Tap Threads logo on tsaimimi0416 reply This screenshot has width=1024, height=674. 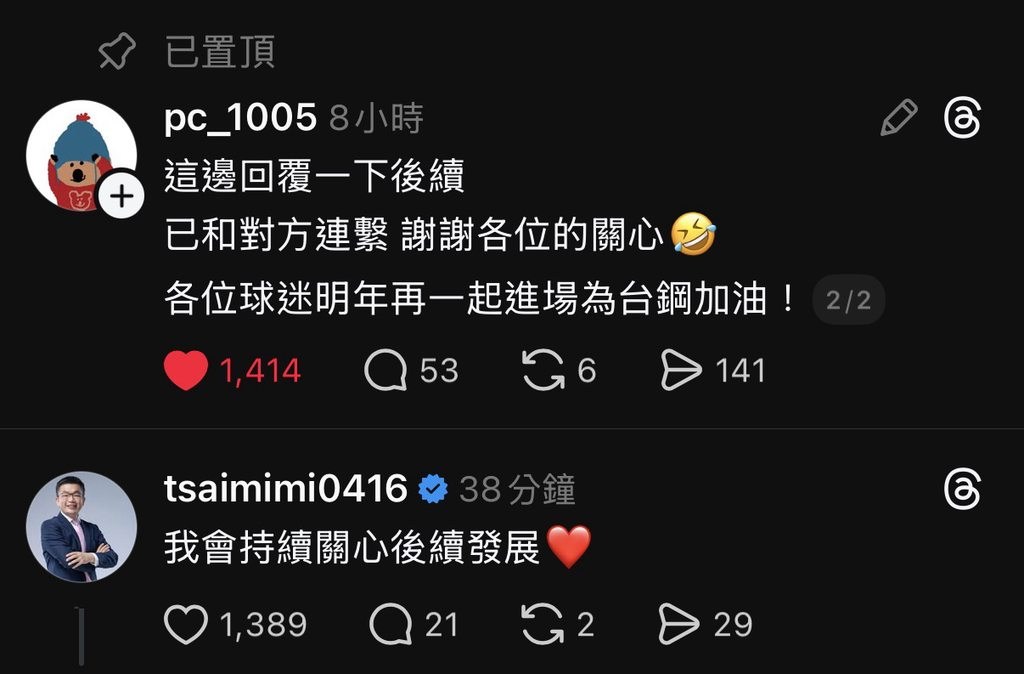click(x=963, y=489)
